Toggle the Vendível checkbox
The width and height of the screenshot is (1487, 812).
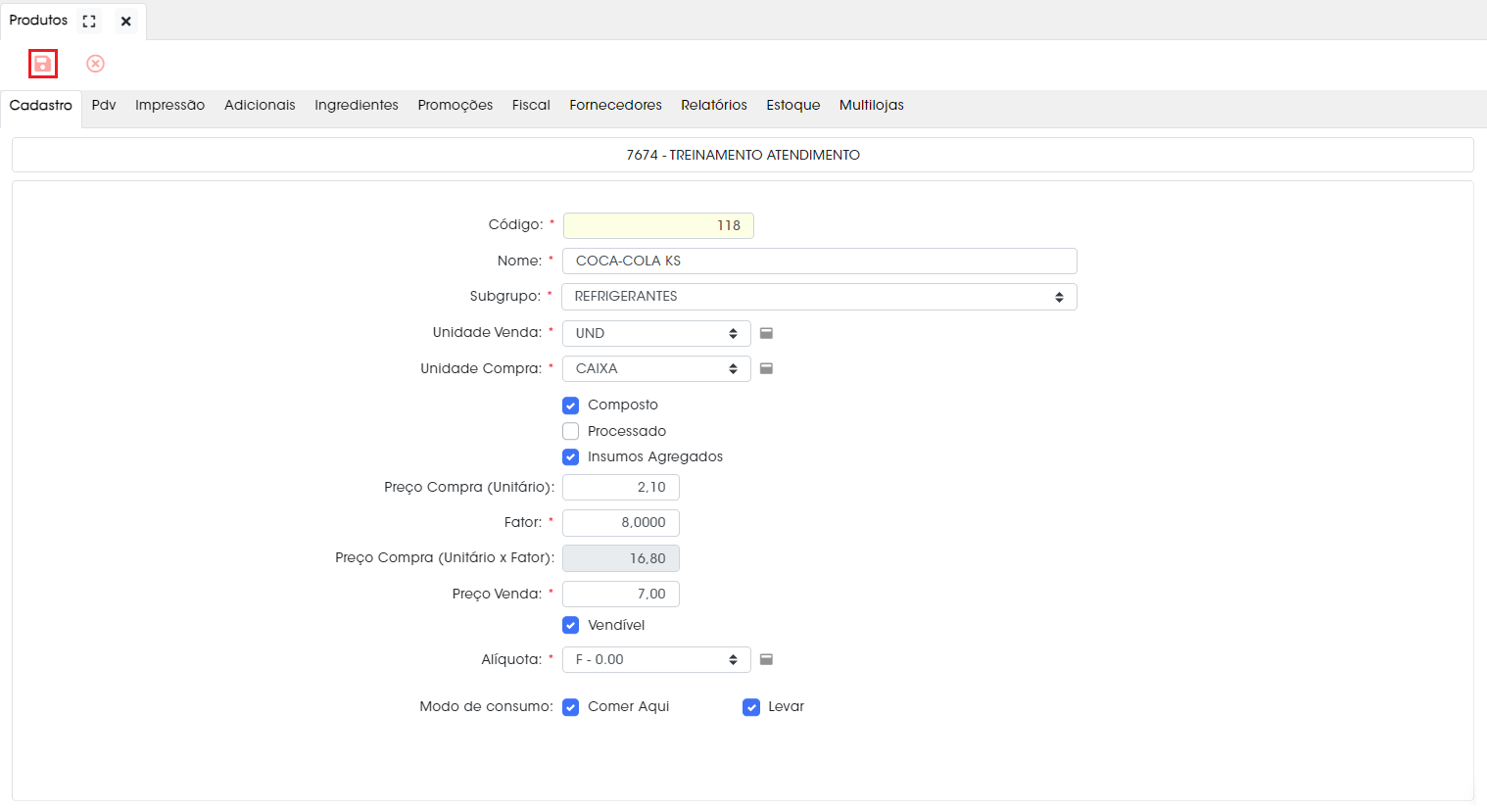click(x=571, y=625)
